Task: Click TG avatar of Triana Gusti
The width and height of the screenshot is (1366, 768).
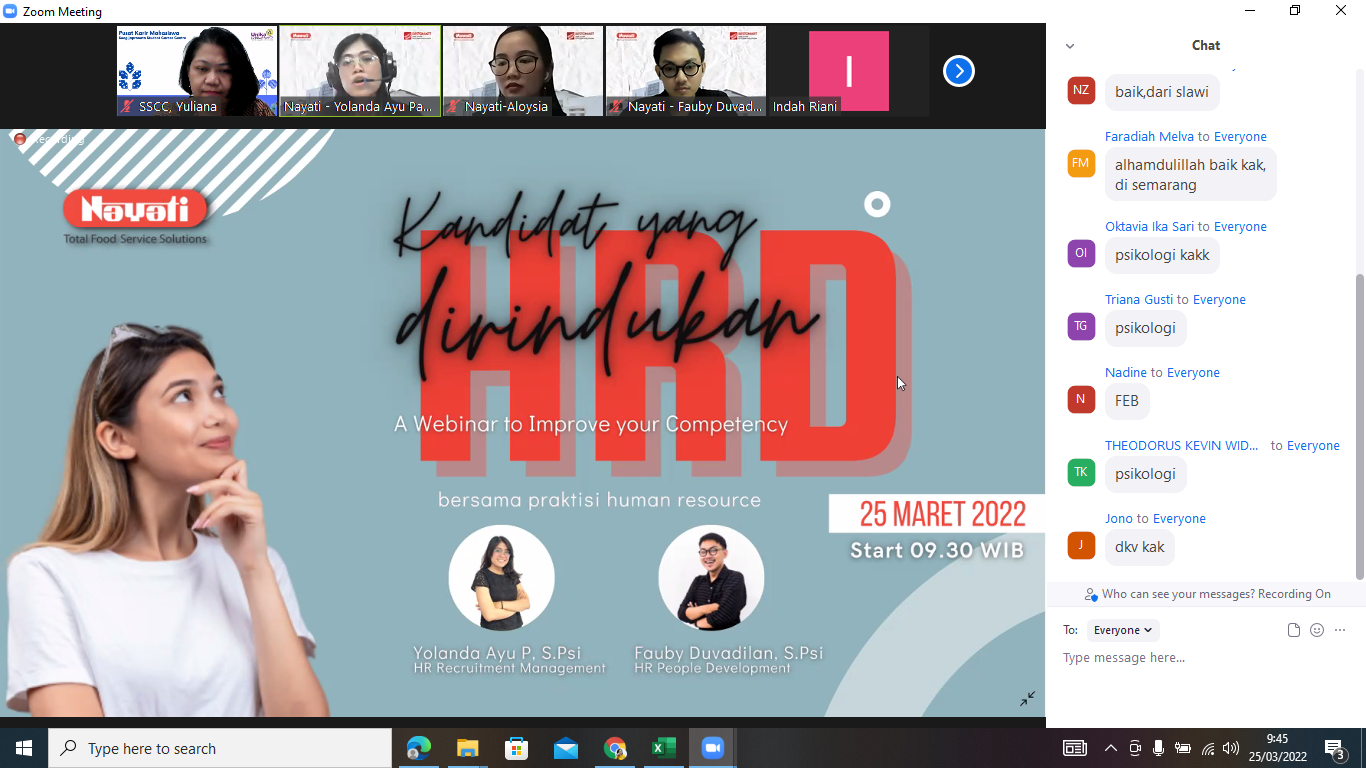Action: [x=1081, y=326]
